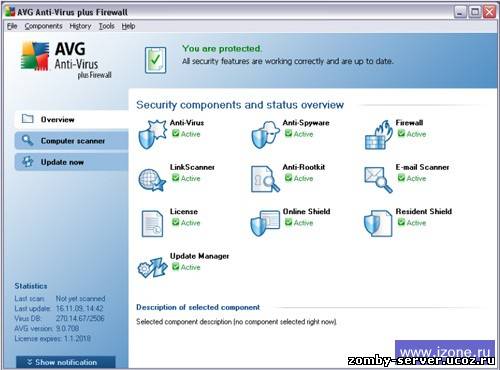
Task: Select the Anti-Virus label
Action: pyautogui.click(x=187, y=123)
